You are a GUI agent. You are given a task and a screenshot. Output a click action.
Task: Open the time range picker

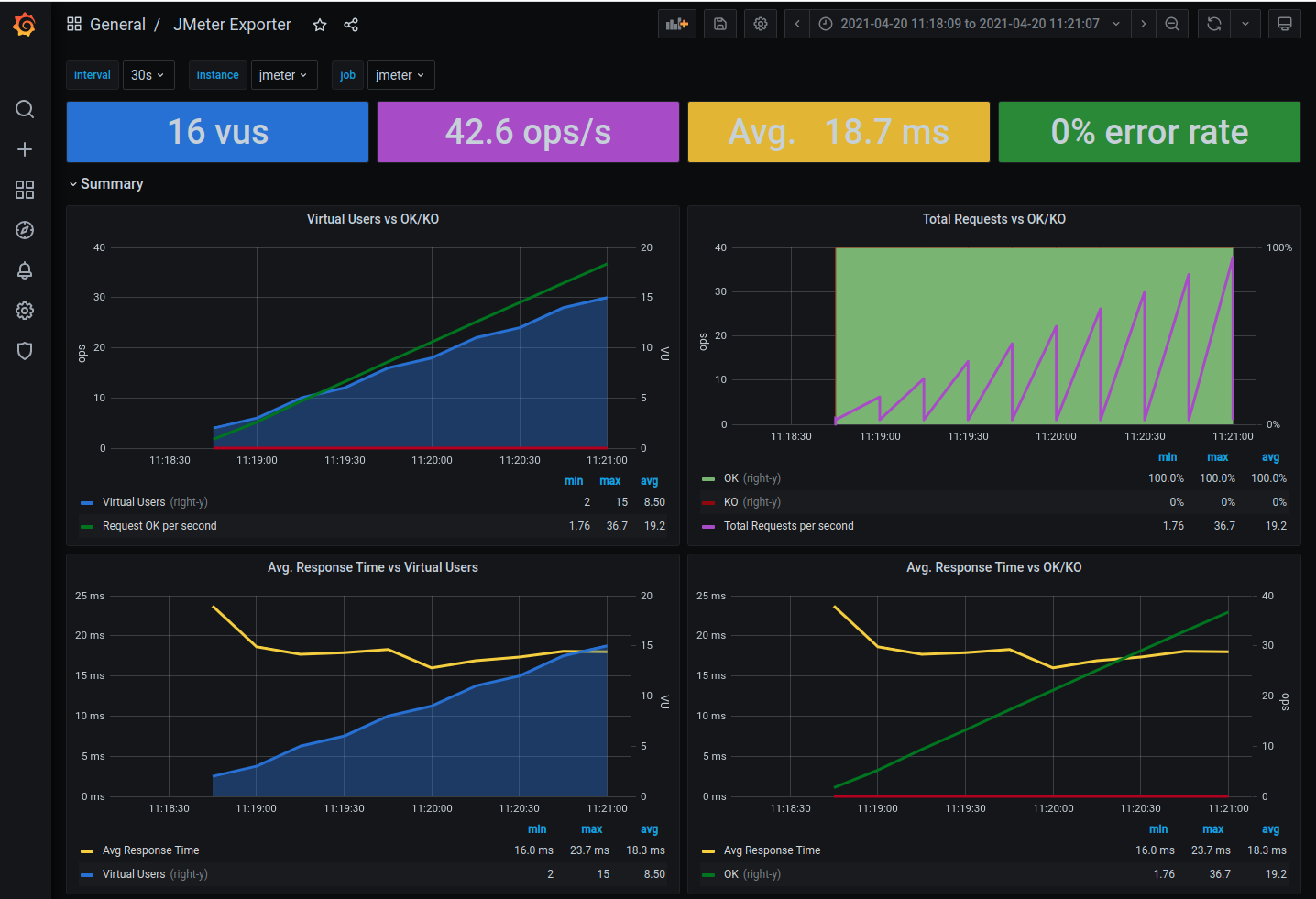click(x=969, y=25)
